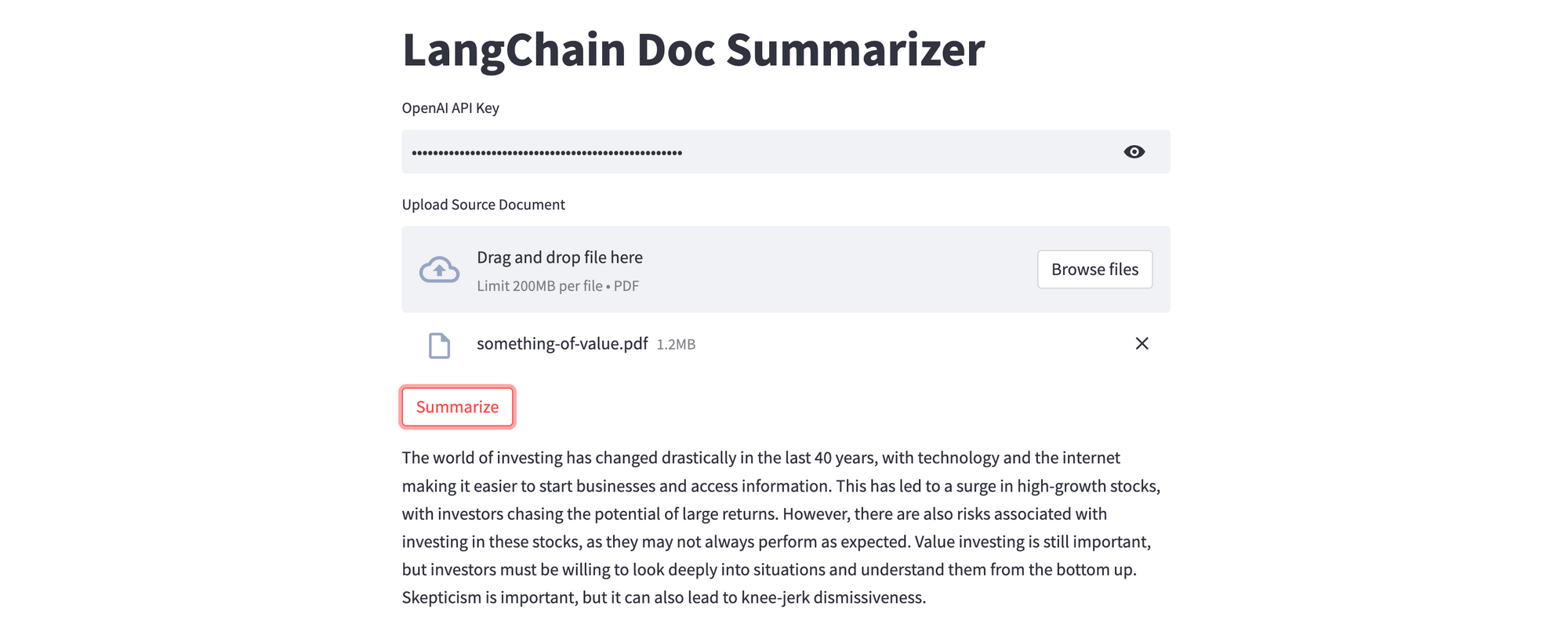
Task: Click the filename something-of-value.pdf
Action: pyautogui.click(x=563, y=343)
